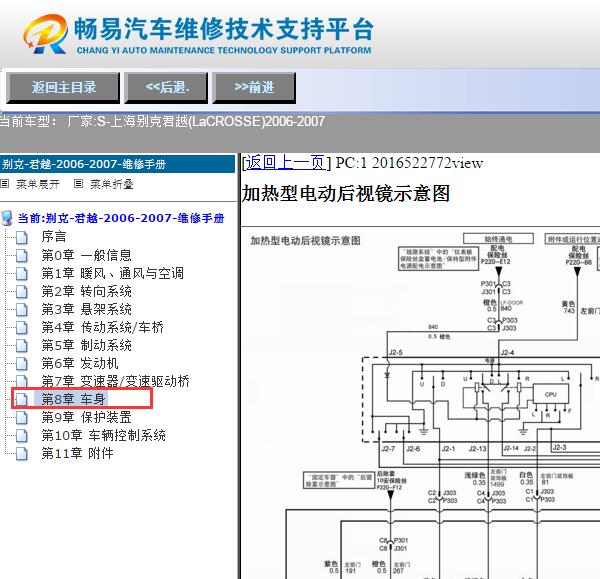
Task: Open 第1章 暖风、通风与空调
Action: (112, 273)
